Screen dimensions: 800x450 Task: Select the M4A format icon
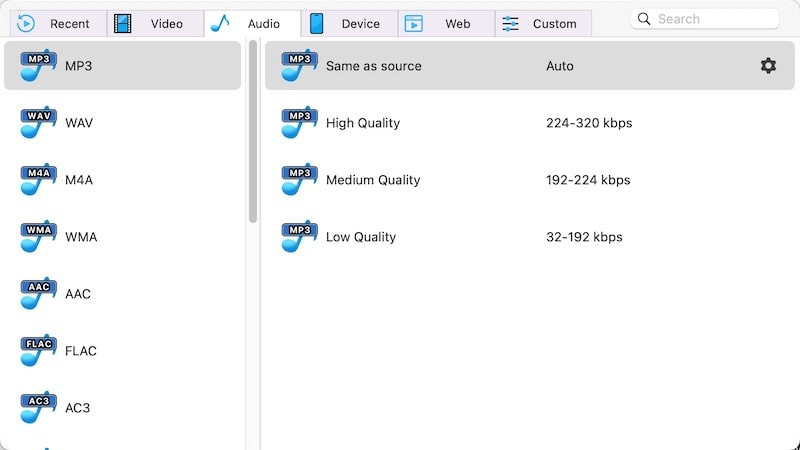point(38,180)
